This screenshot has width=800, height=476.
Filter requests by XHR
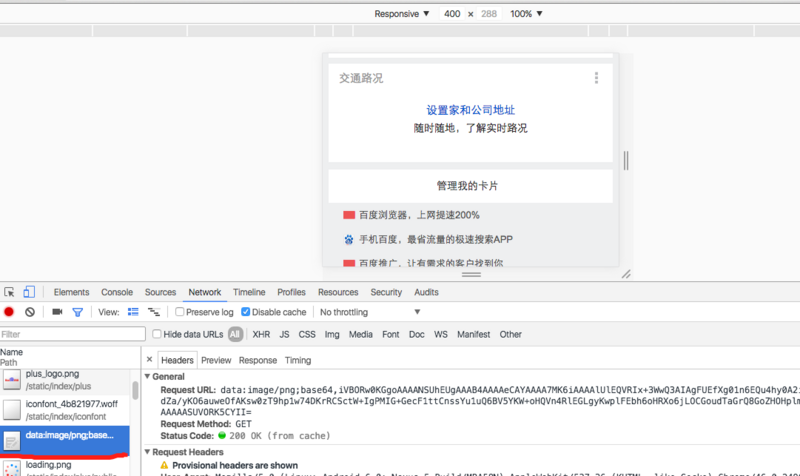(261, 334)
